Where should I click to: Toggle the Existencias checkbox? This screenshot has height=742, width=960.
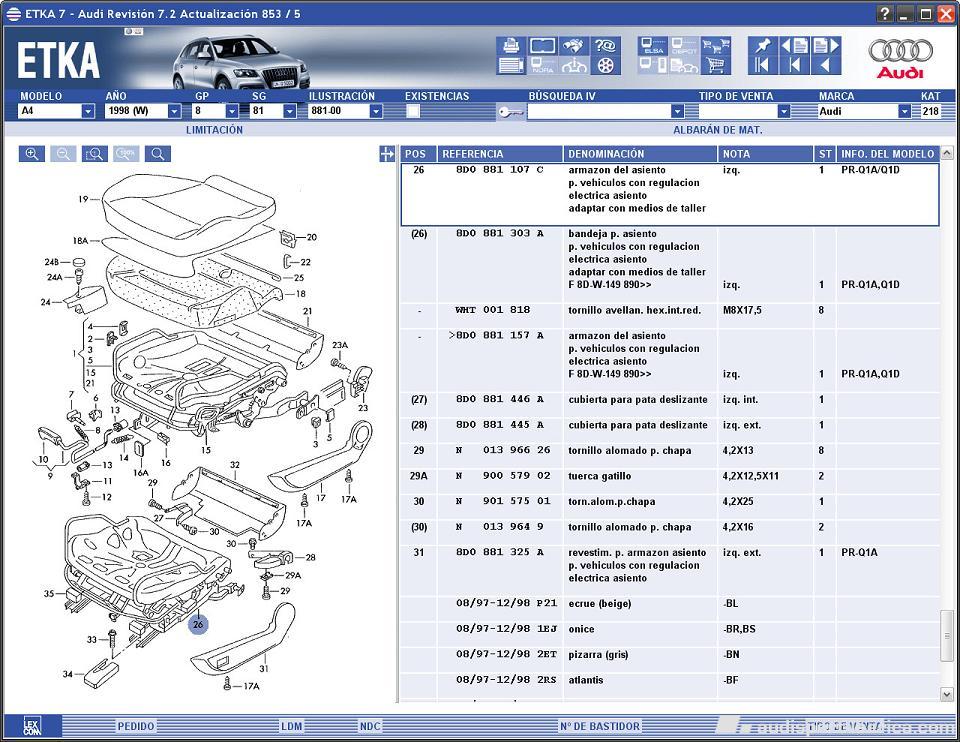tap(413, 111)
